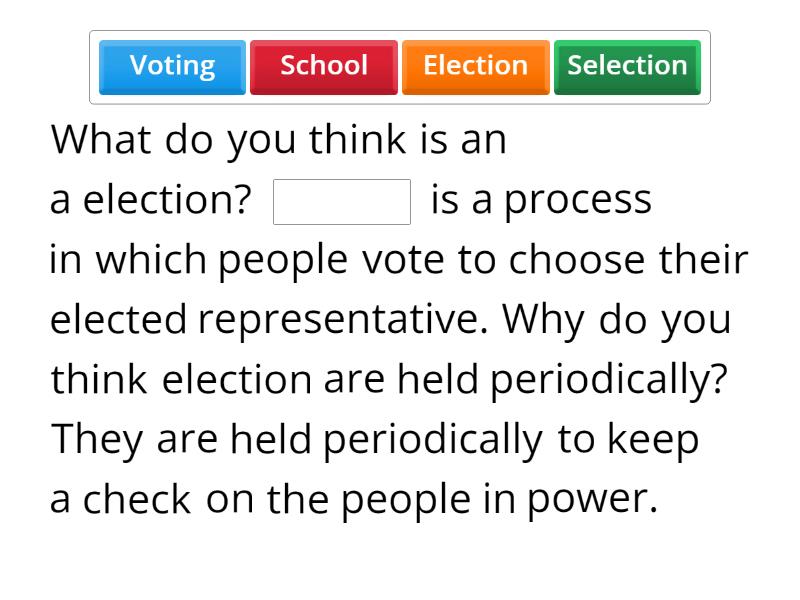Click the empty blank answer box
The image size is (800, 600).
(342, 202)
